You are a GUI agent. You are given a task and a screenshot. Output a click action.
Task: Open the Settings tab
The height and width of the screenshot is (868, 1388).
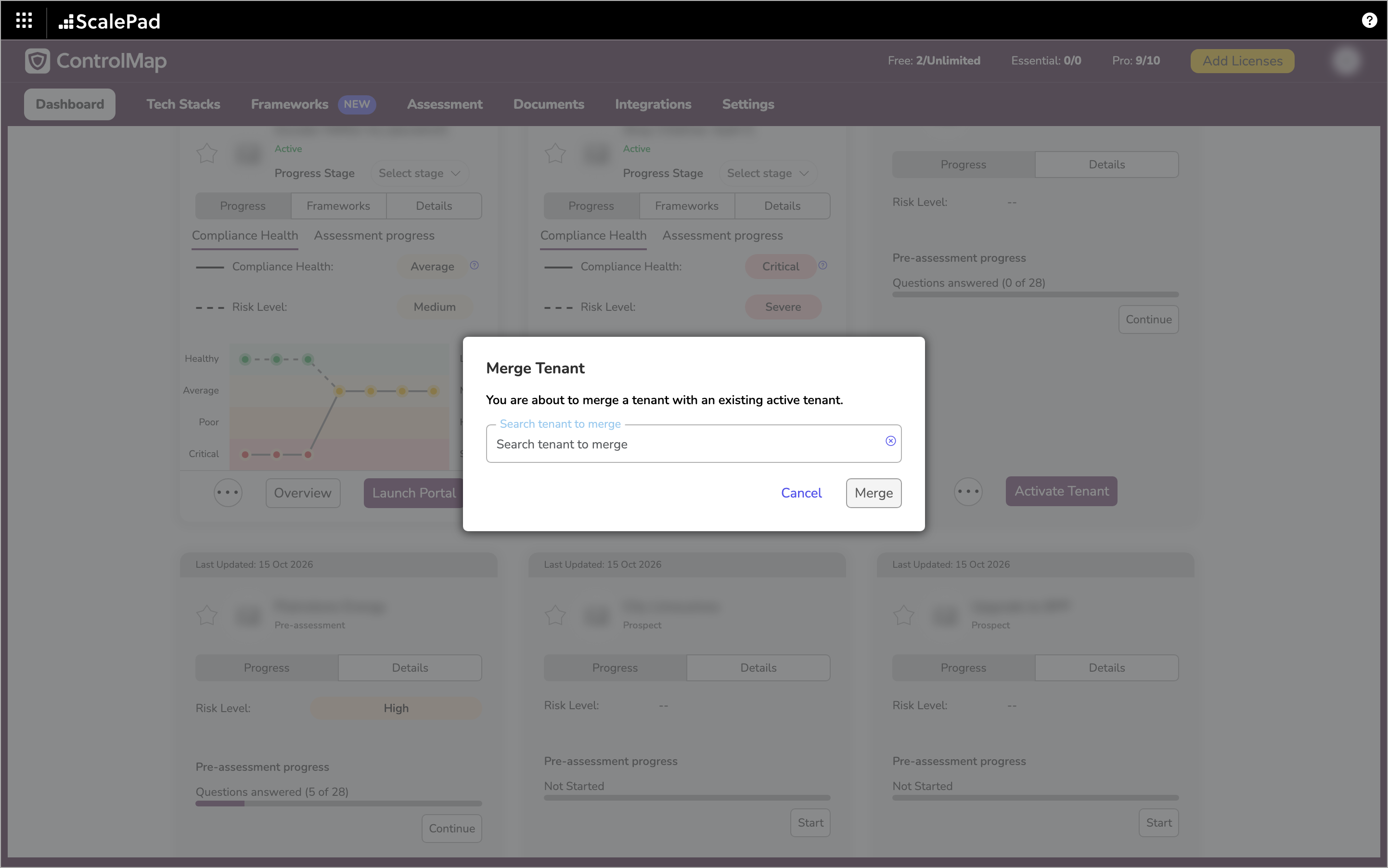[748, 104]
